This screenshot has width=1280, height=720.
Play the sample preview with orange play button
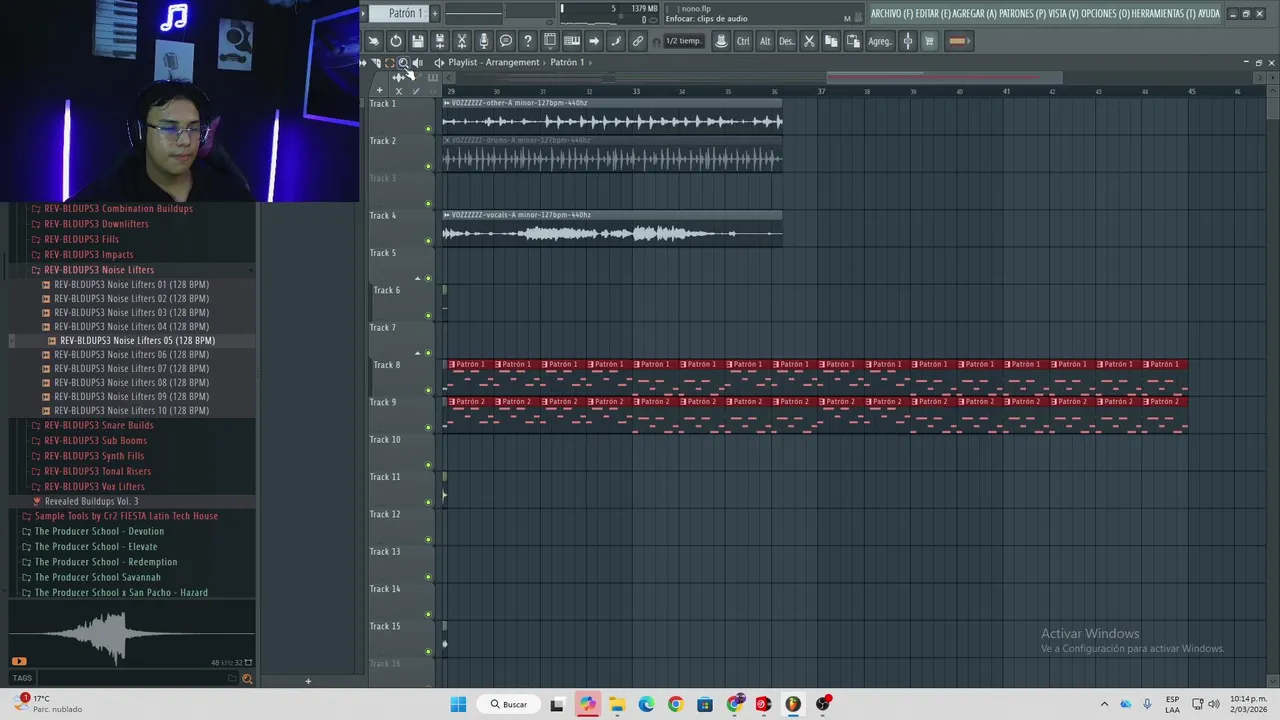(19, 661)
